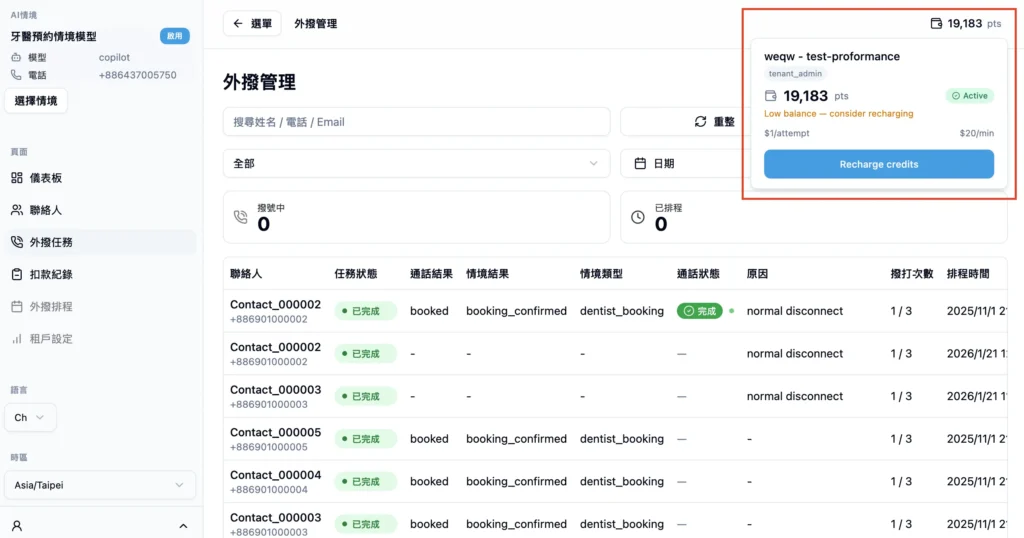1024x538 pixels.
Task: Click the 原因 column header
Action: pos(758,274)
